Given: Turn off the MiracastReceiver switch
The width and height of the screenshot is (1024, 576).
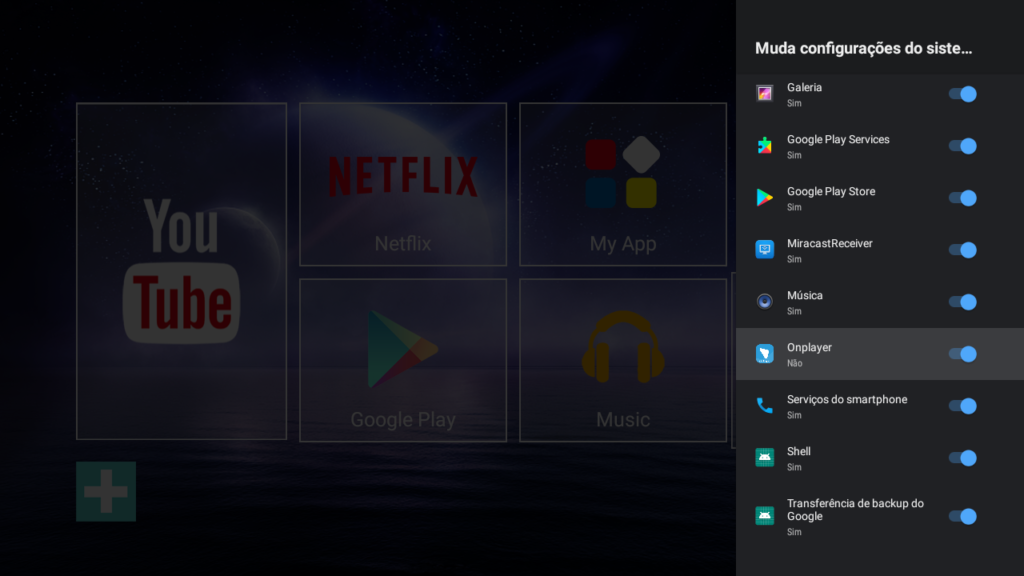Looking at the screenshot, I should (963, 249).
